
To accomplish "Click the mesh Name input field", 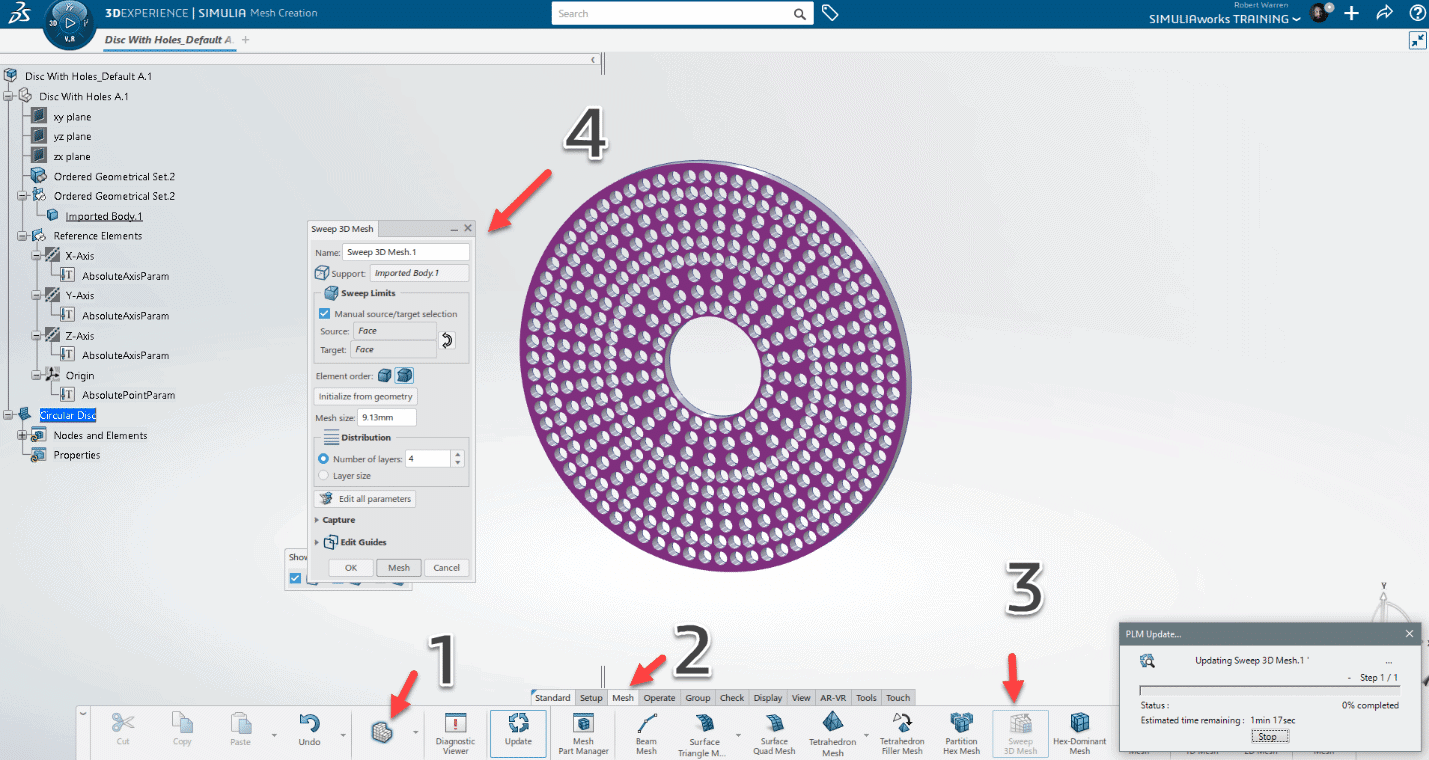I will tap(406, 252).
